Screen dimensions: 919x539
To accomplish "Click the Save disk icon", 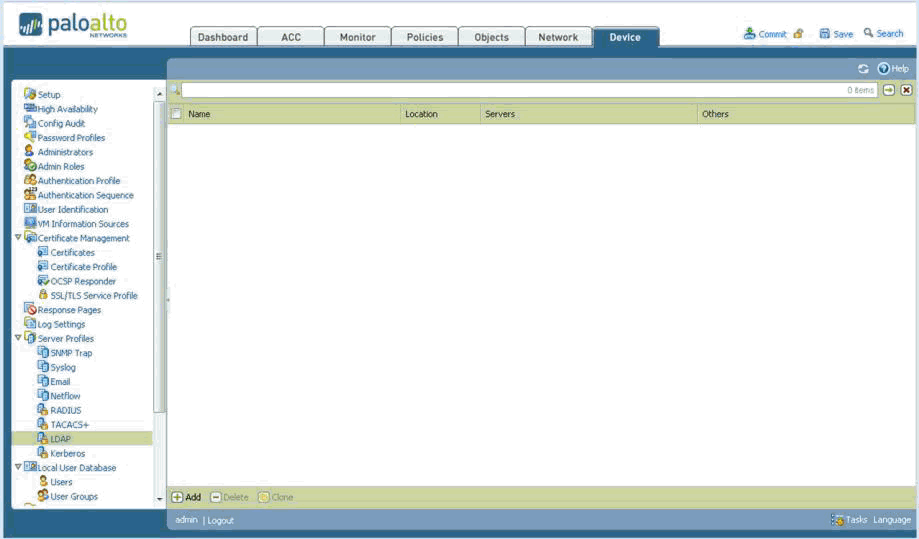I will pyautogui.click(x=825, y=34).
